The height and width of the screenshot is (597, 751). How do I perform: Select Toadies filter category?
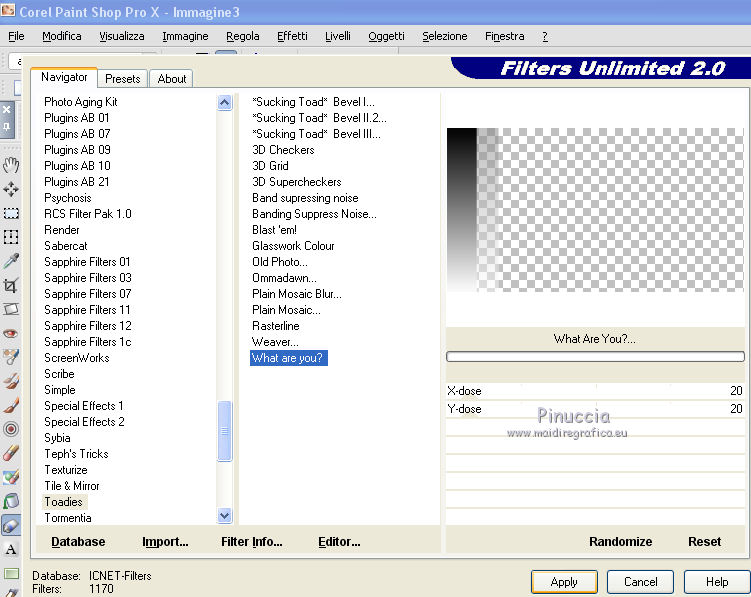63,502
